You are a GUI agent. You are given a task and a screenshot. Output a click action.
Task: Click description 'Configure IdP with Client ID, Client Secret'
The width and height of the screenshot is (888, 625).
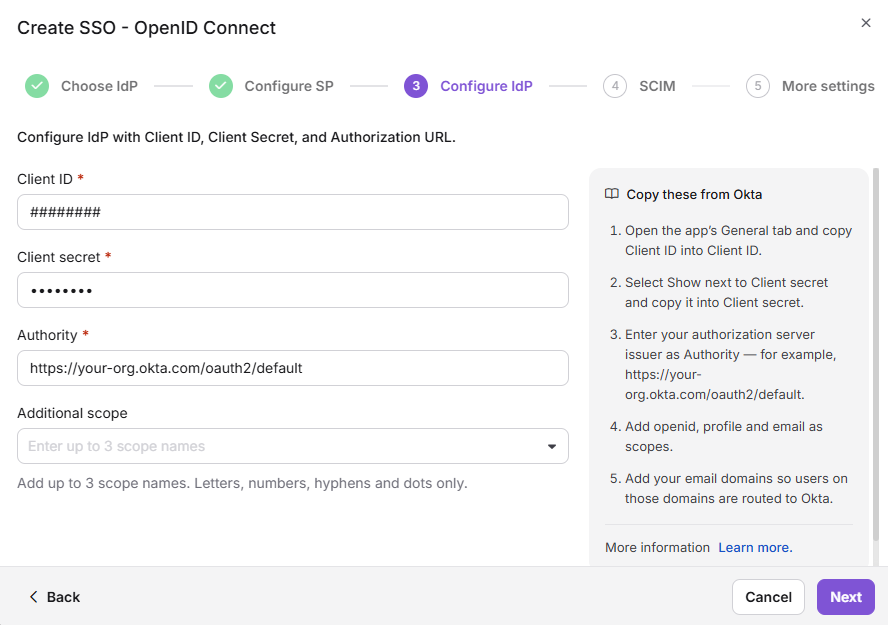tap(236, 137)
